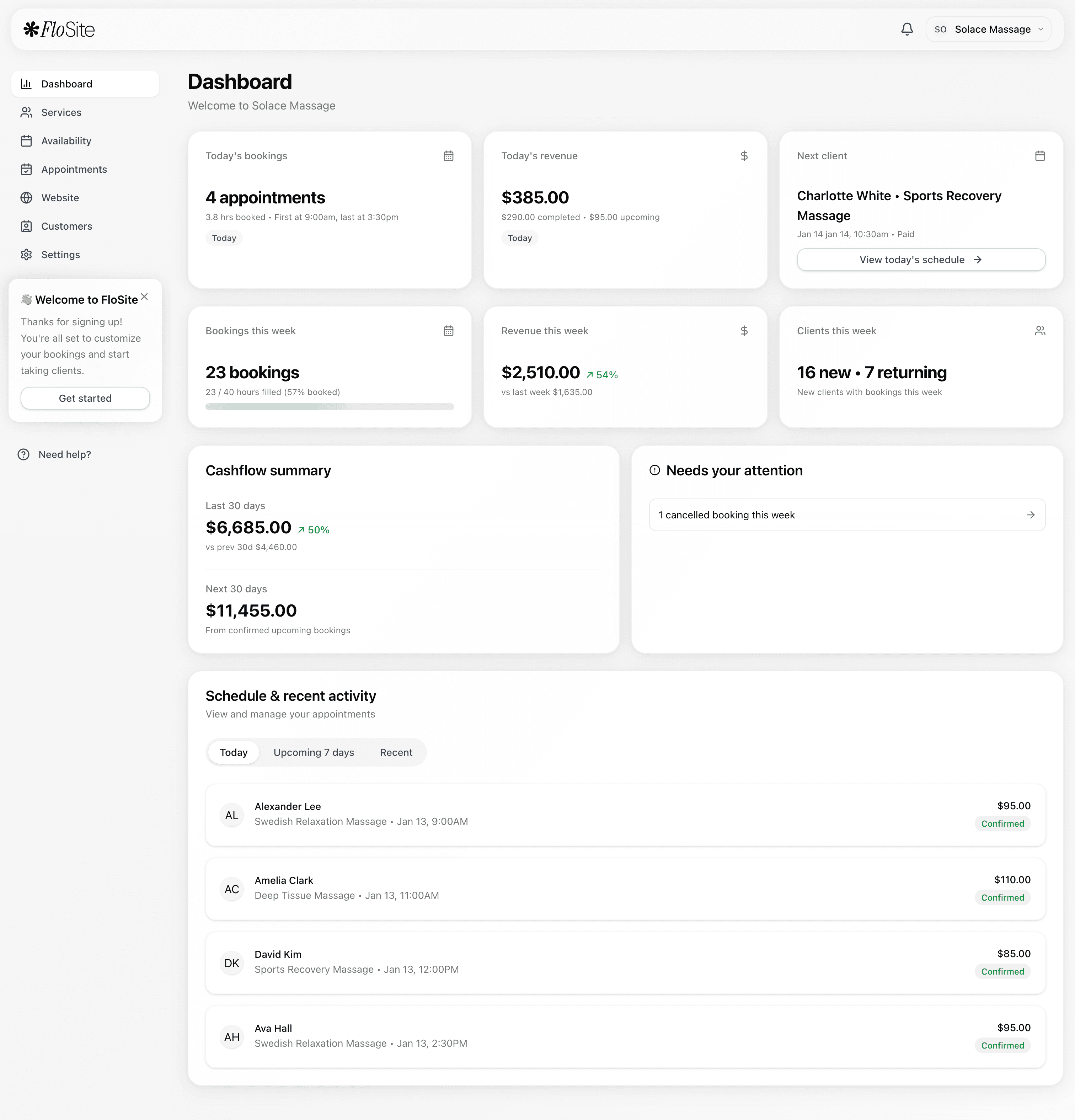This screenshot has height=1120, width=1075.
Task: Click the people icon on Clients this week card
Action: [x=1040, y=330]
